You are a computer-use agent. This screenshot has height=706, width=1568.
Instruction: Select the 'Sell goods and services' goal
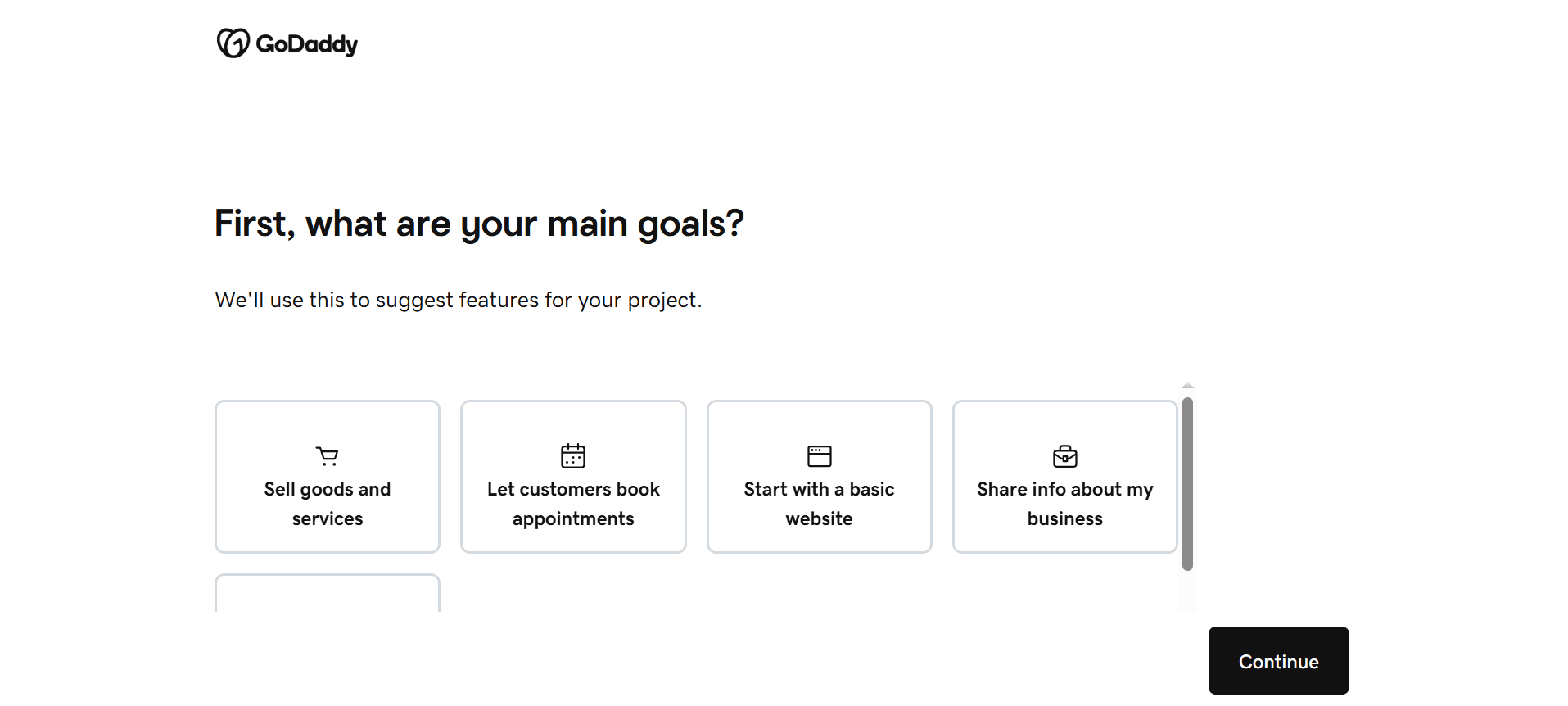coord(327,477)
